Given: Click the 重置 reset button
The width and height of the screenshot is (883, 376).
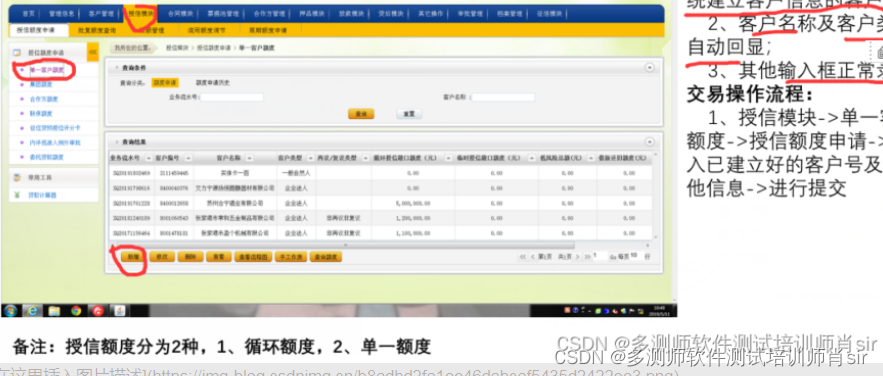Looking at the screenshot, I should pos(409,114).
